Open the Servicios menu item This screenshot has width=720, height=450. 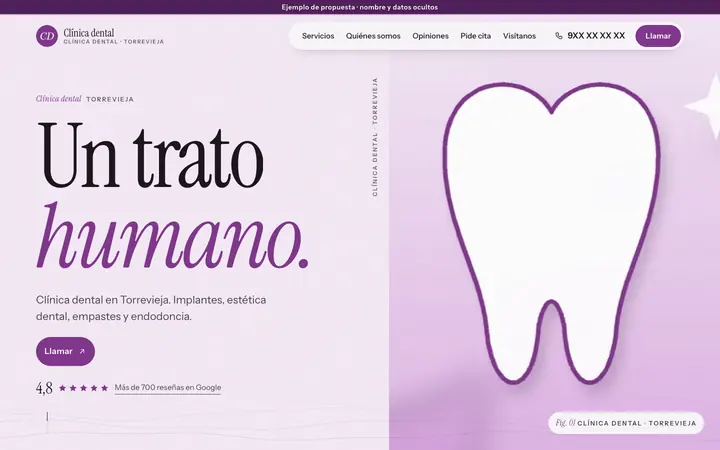point(318,36)
